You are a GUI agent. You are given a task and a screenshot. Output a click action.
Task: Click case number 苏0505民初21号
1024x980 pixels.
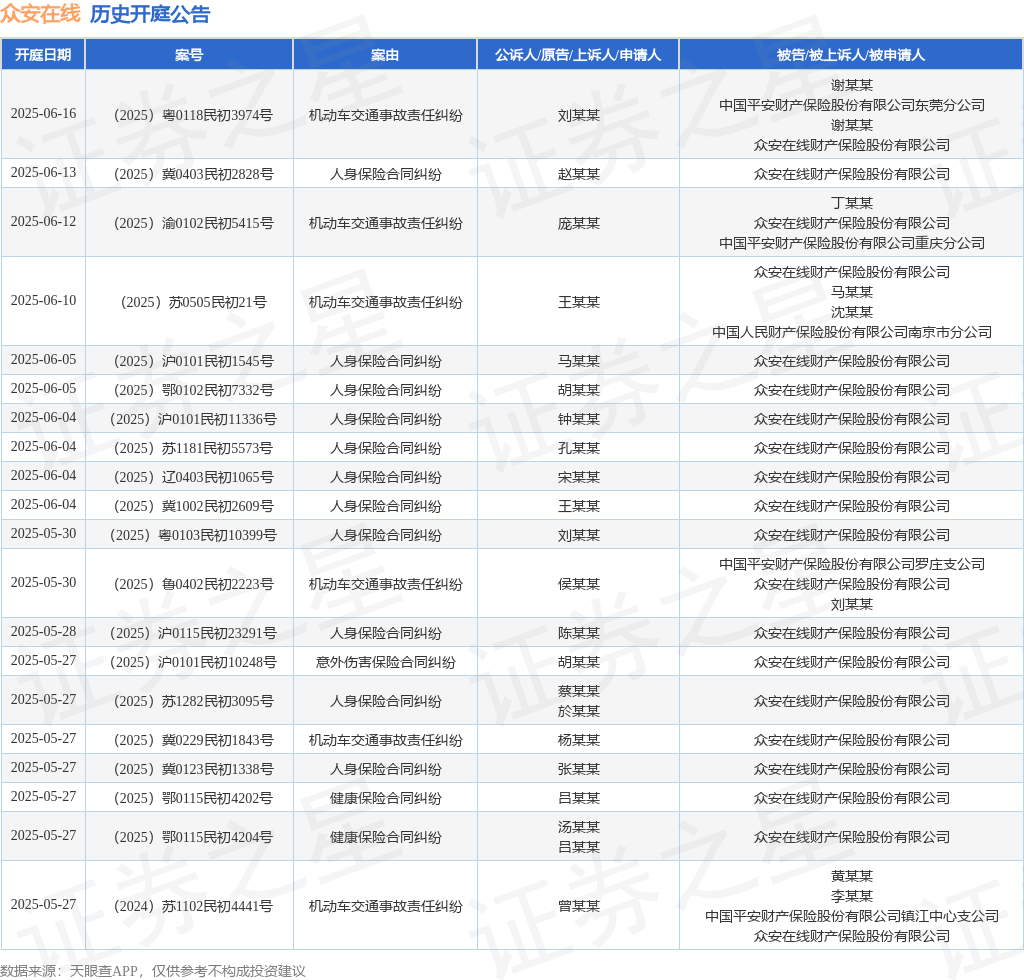tap(193, 302)
